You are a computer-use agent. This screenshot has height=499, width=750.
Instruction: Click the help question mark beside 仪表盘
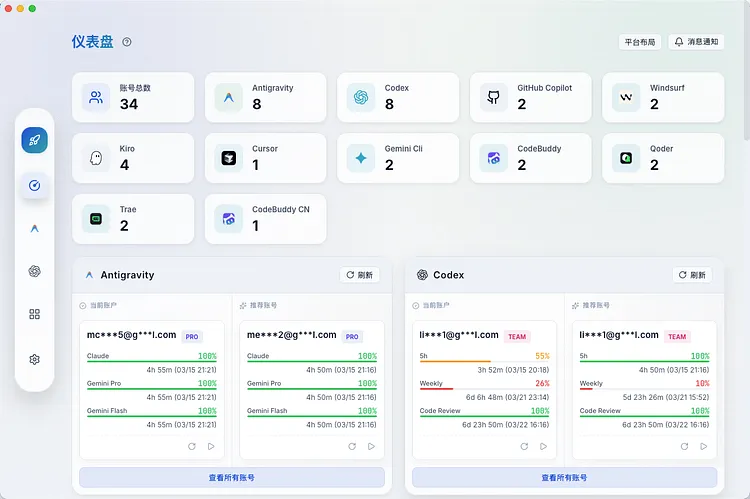[x=127, y=42]
